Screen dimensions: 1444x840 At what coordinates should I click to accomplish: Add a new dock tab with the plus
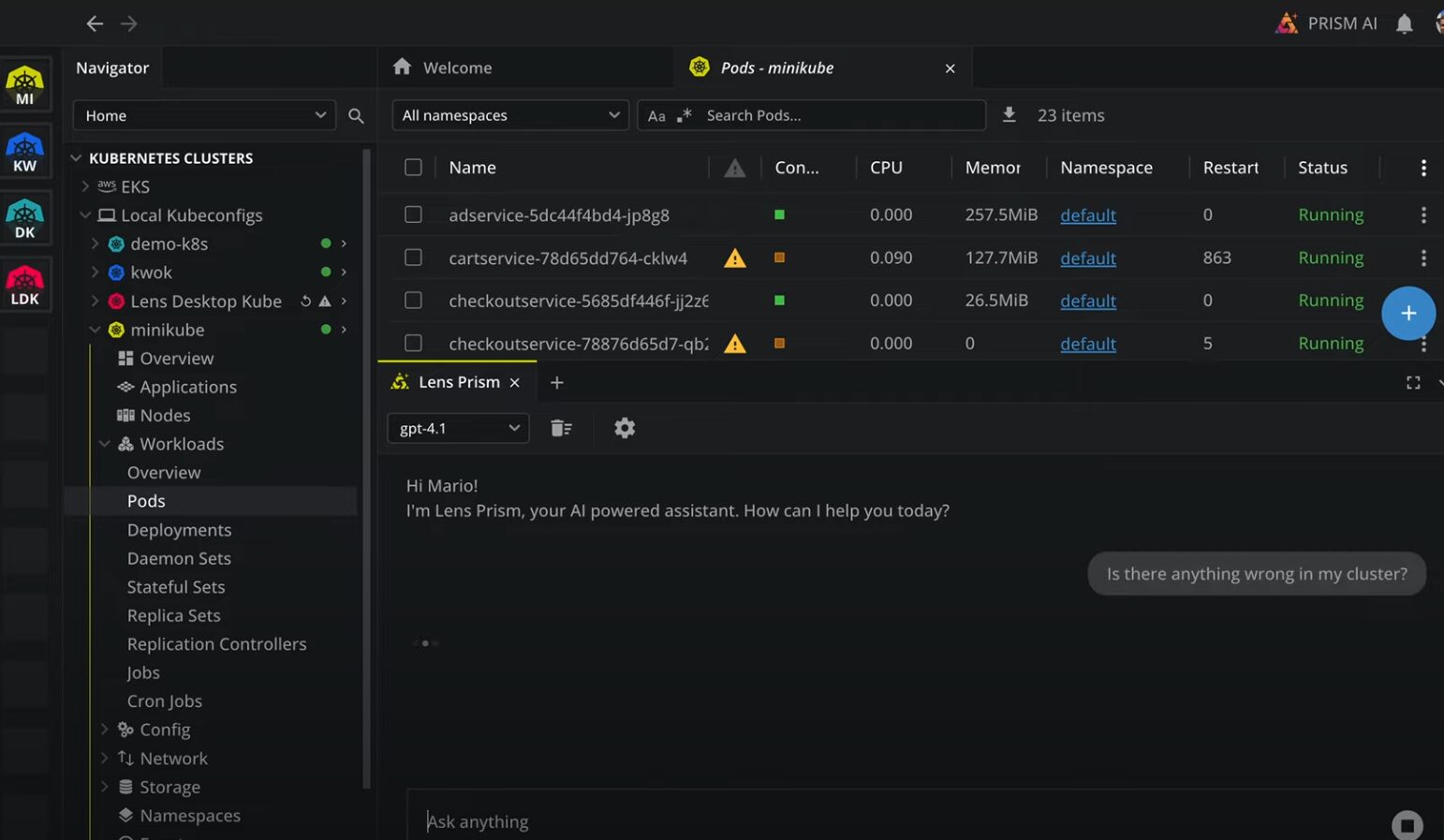point(557,382)
